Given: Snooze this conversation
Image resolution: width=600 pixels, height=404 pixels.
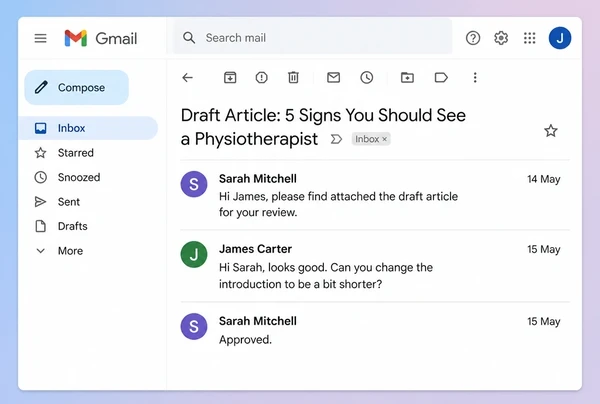Looking at the screenshot, I should (x=367, y=78).
